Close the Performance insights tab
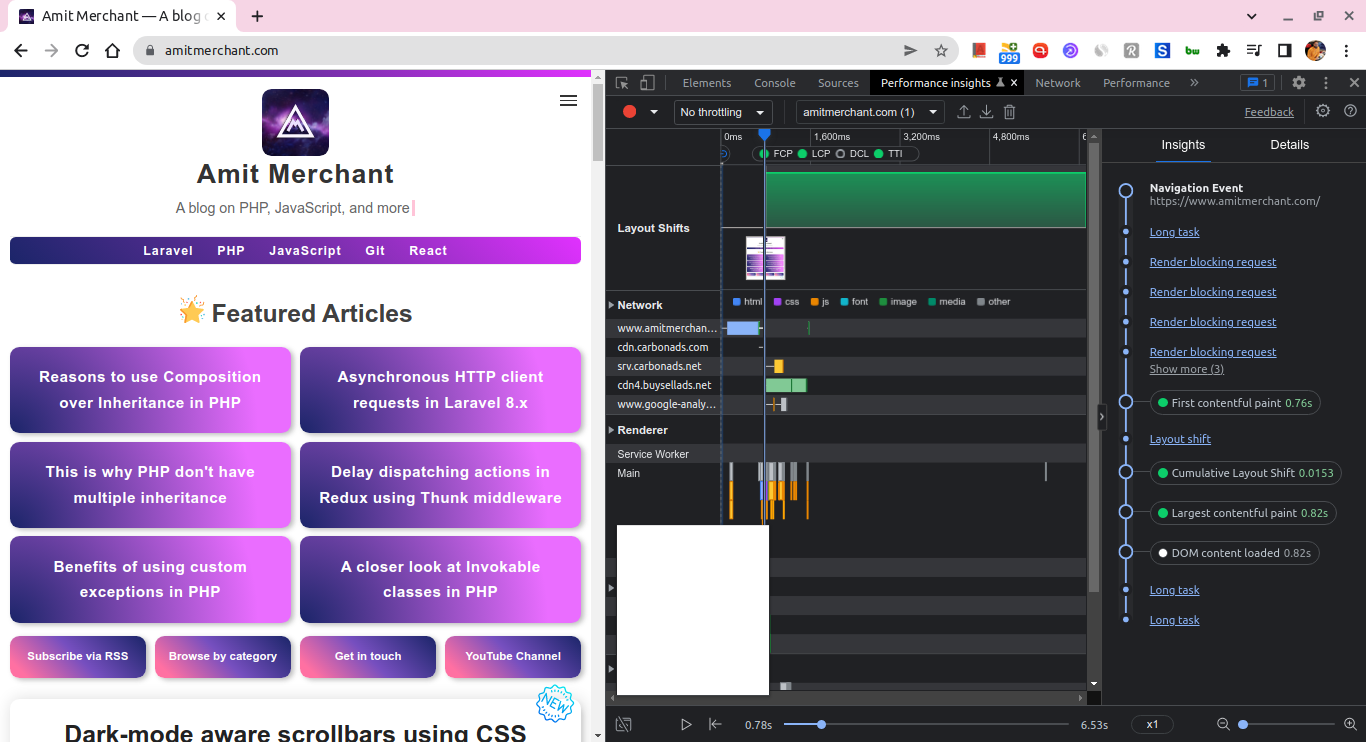This screenshot has height=742, width=1366. 1014,83
